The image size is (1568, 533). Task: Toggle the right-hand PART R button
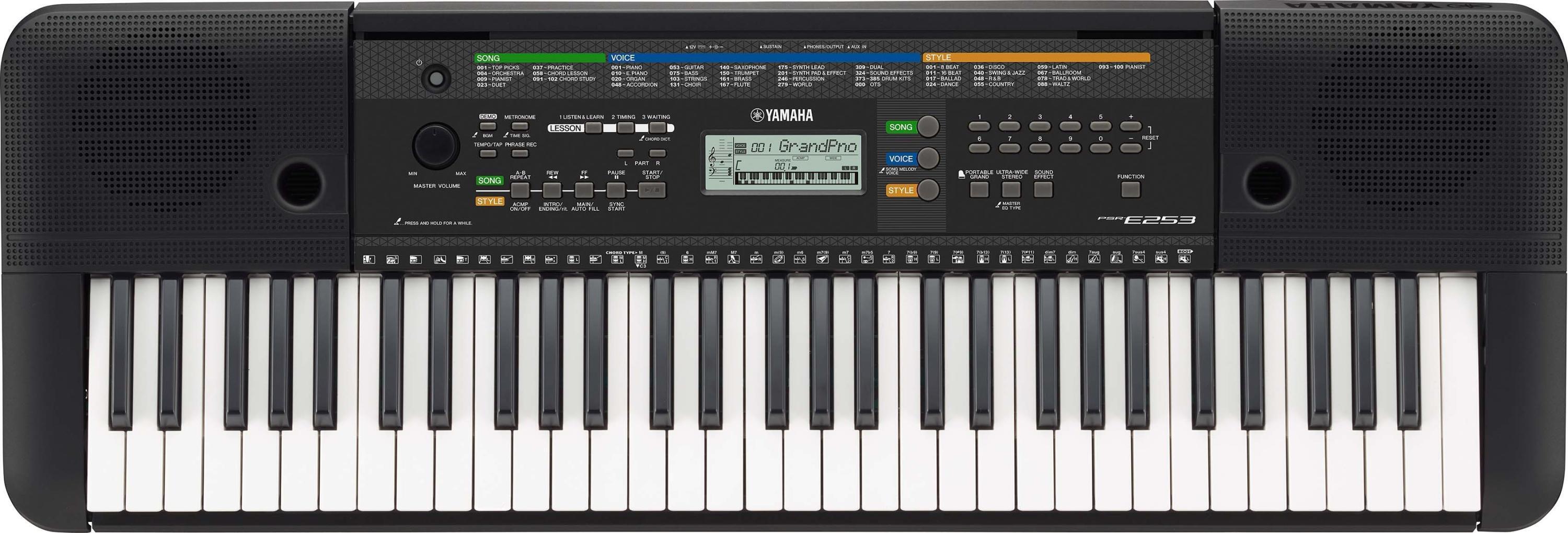coord(658,153)
